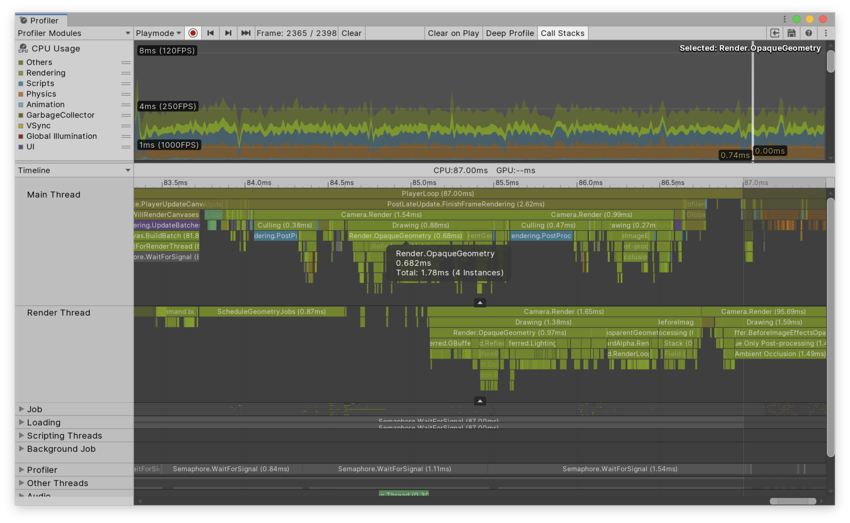Click the Animation reorder handle
The height and width of the screenshot is (523, 850).
(126, 105)
